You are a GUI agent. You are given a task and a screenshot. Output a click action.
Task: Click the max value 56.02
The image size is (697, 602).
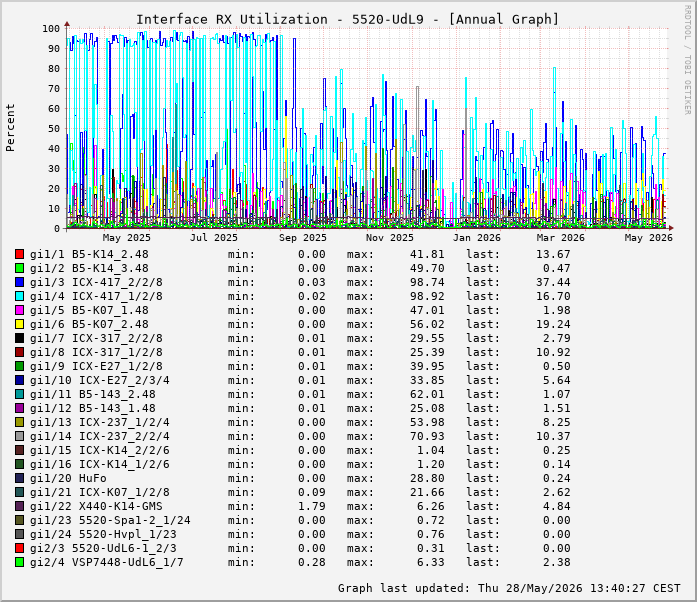coord(427,324)
